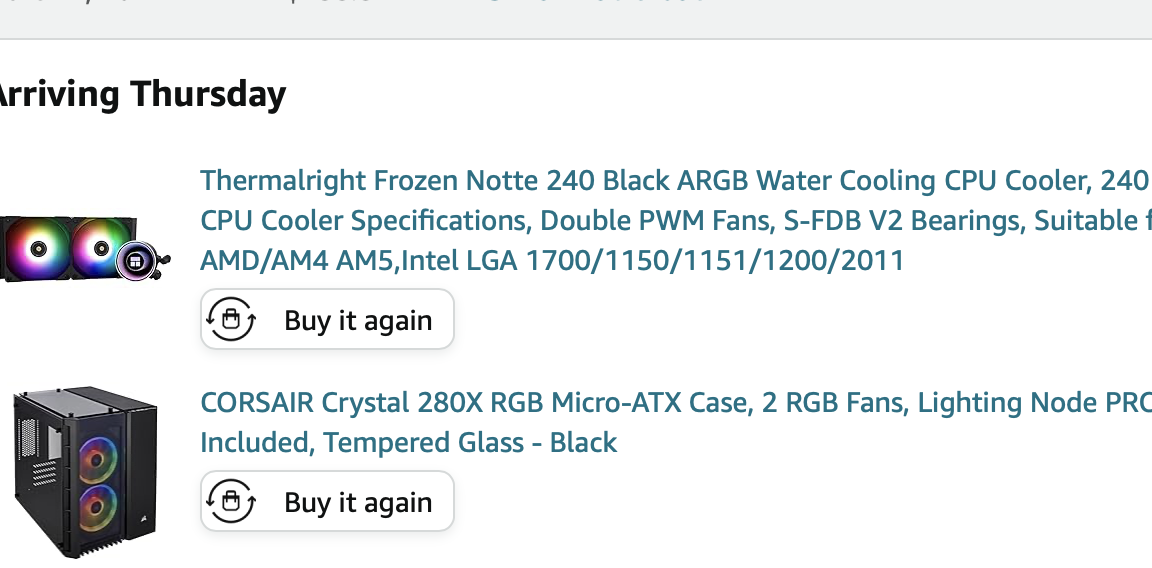This screenshot has width=1152, height=568.
Task: Click the pump head logo on cooler image
Action: tap(136, 261)
